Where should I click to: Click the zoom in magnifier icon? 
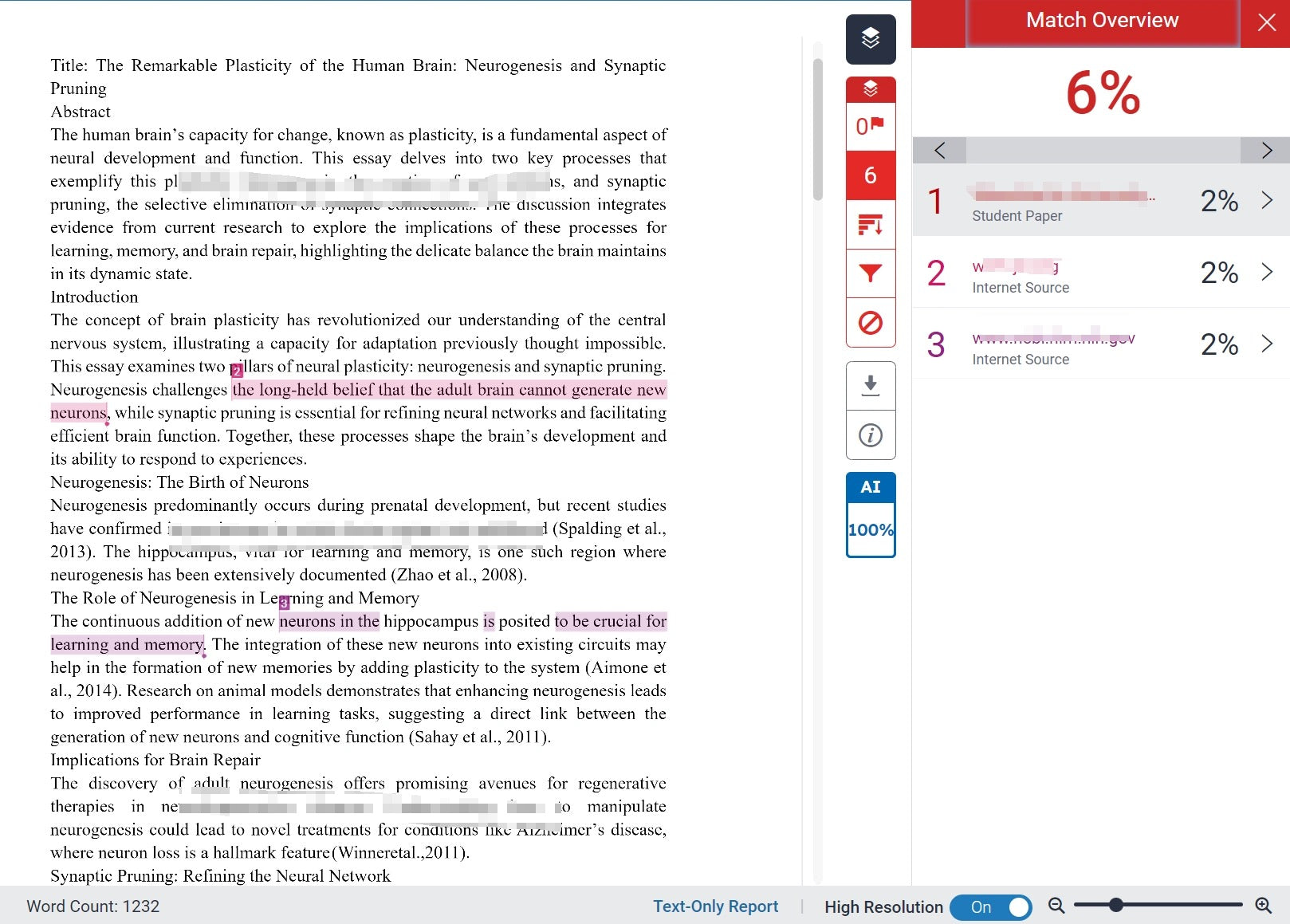point(1263,906)
